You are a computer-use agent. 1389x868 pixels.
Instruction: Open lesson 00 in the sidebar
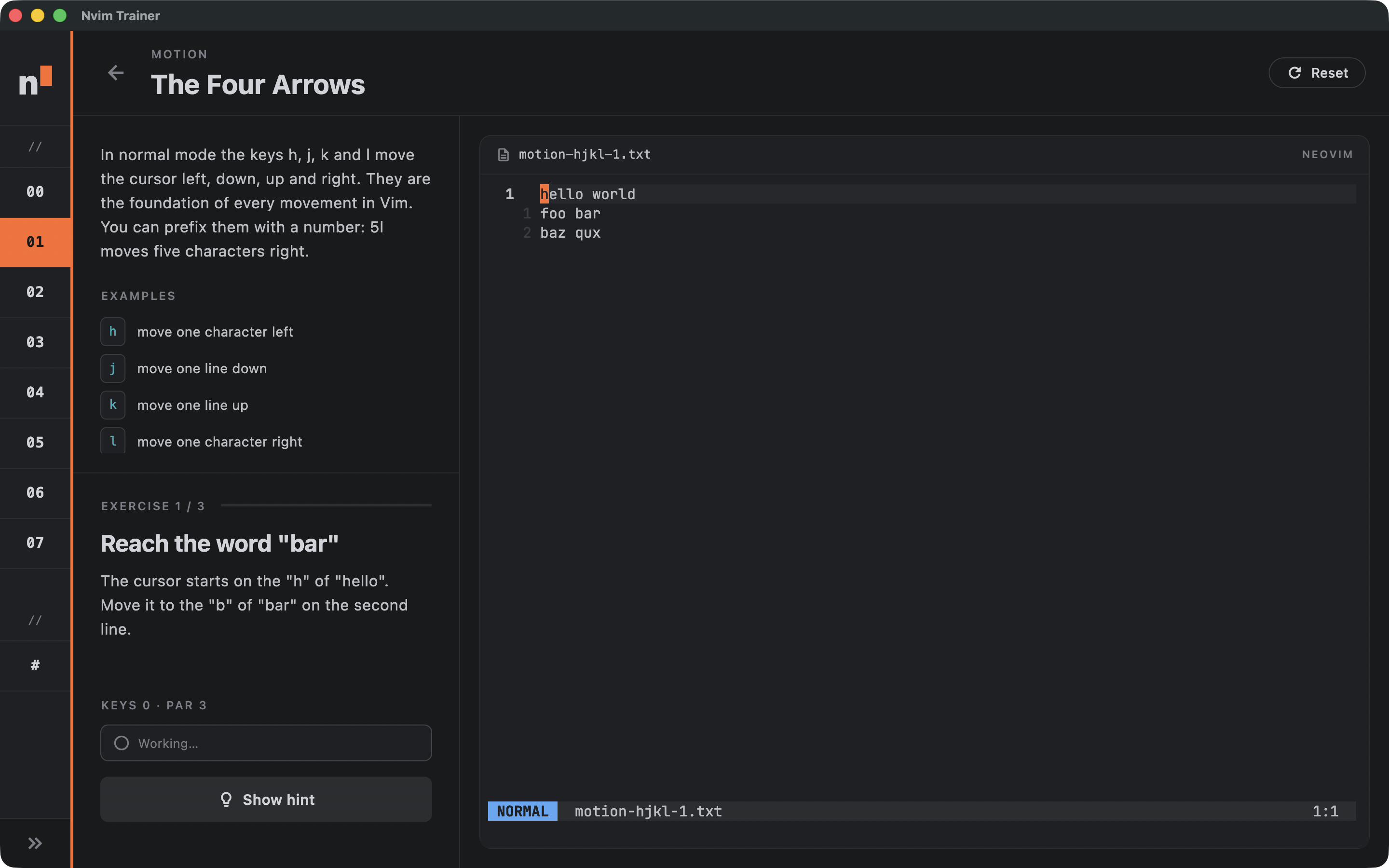coord(35,192)
